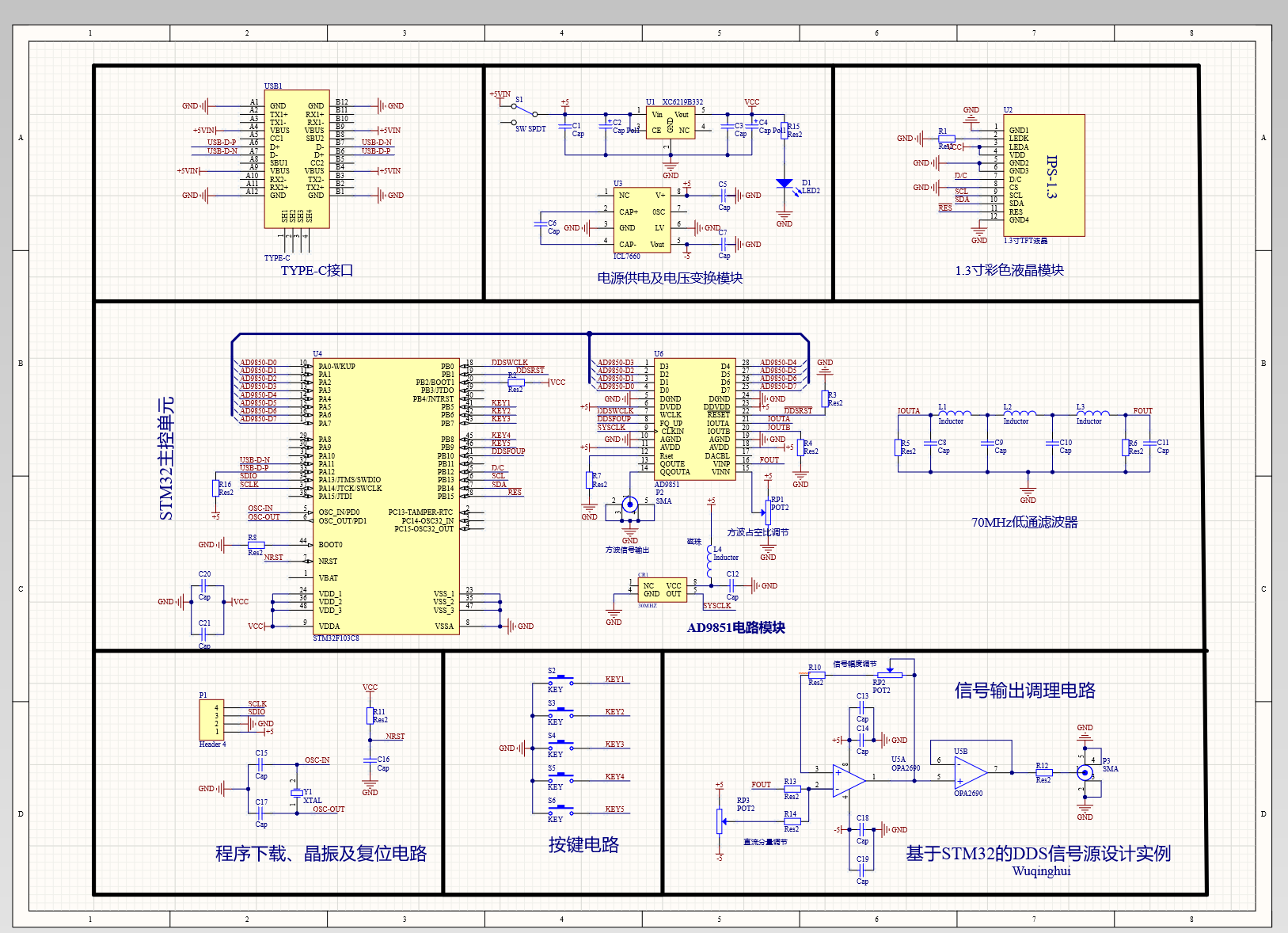Select resistor R11 below VCC

pyautogui.click(x=370, y=716)
